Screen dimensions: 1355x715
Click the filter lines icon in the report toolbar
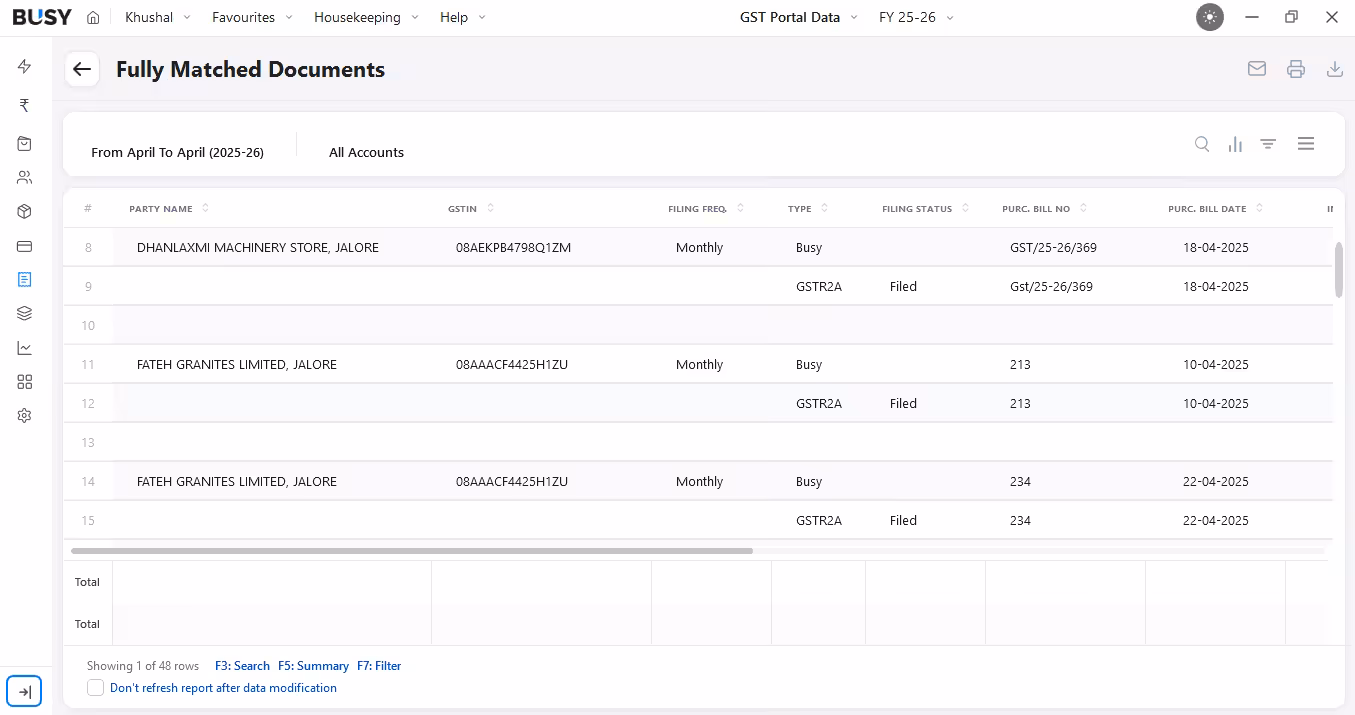(1268, 144)
